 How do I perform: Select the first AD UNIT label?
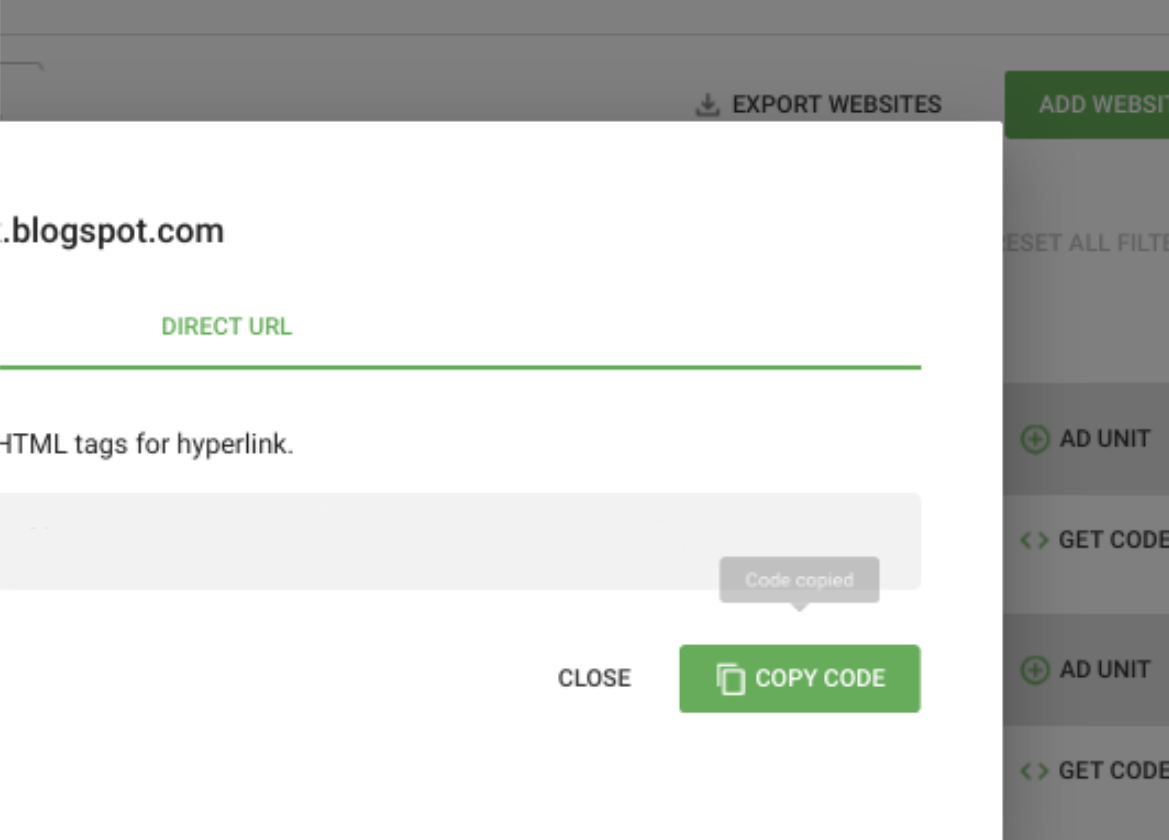(x=1105, y=439)
